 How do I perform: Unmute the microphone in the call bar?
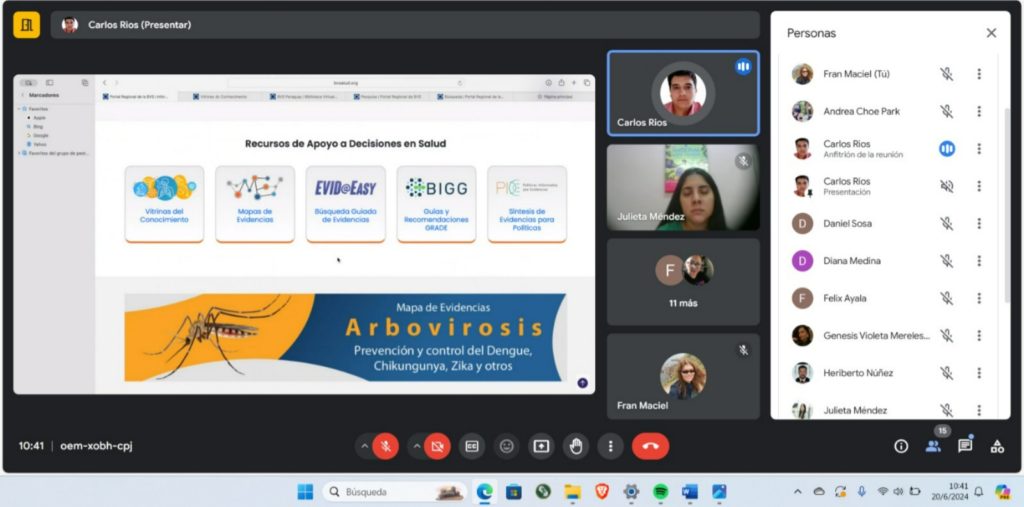tap(386, 446)
